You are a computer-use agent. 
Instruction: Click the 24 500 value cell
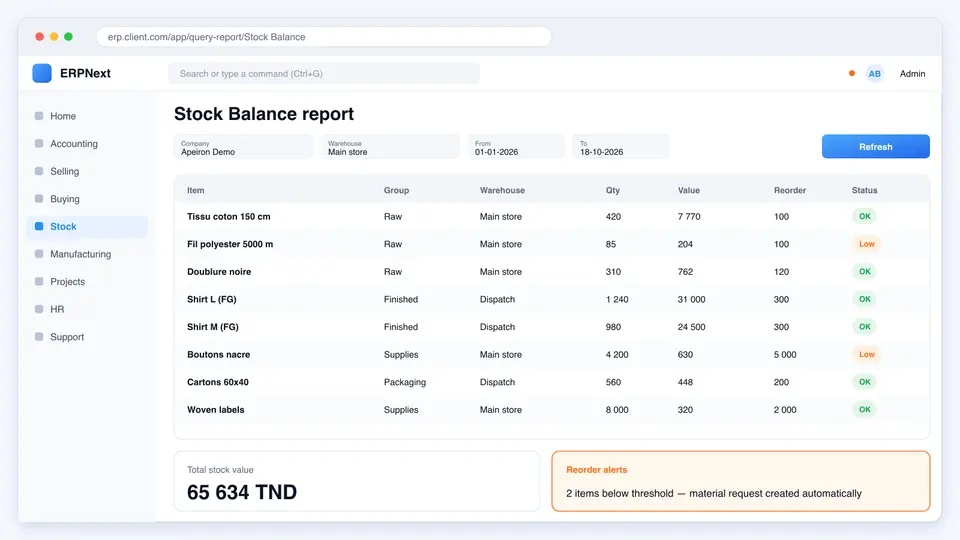coord(691,327)
